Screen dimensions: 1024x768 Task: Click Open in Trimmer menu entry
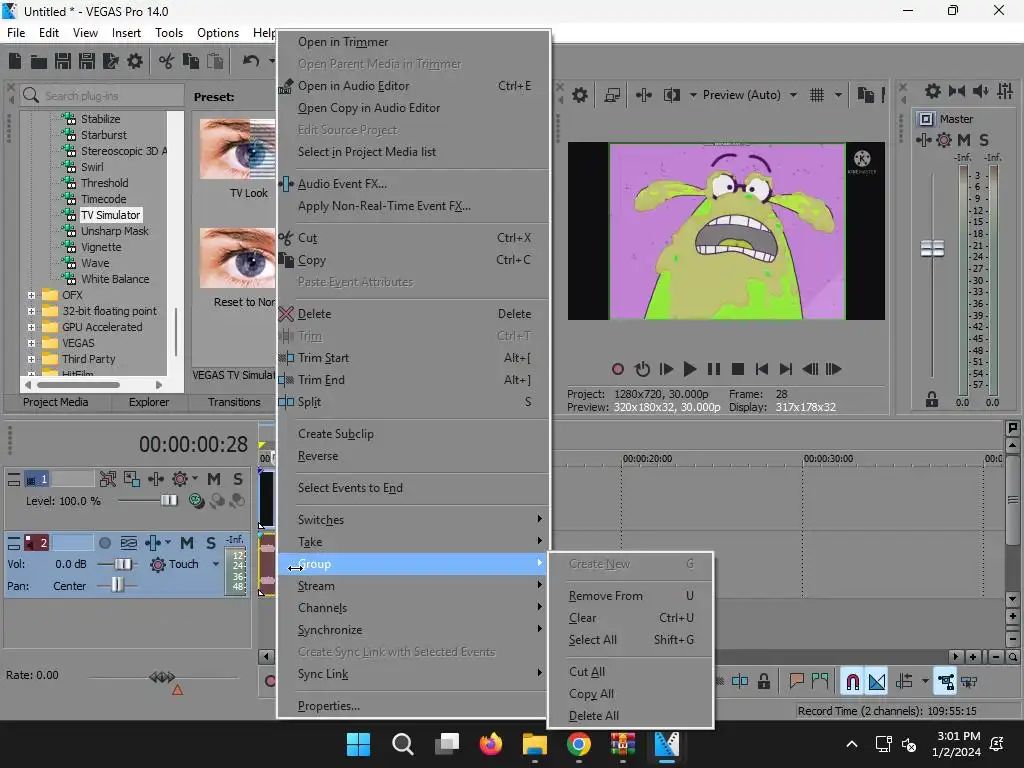pos(415,42)
